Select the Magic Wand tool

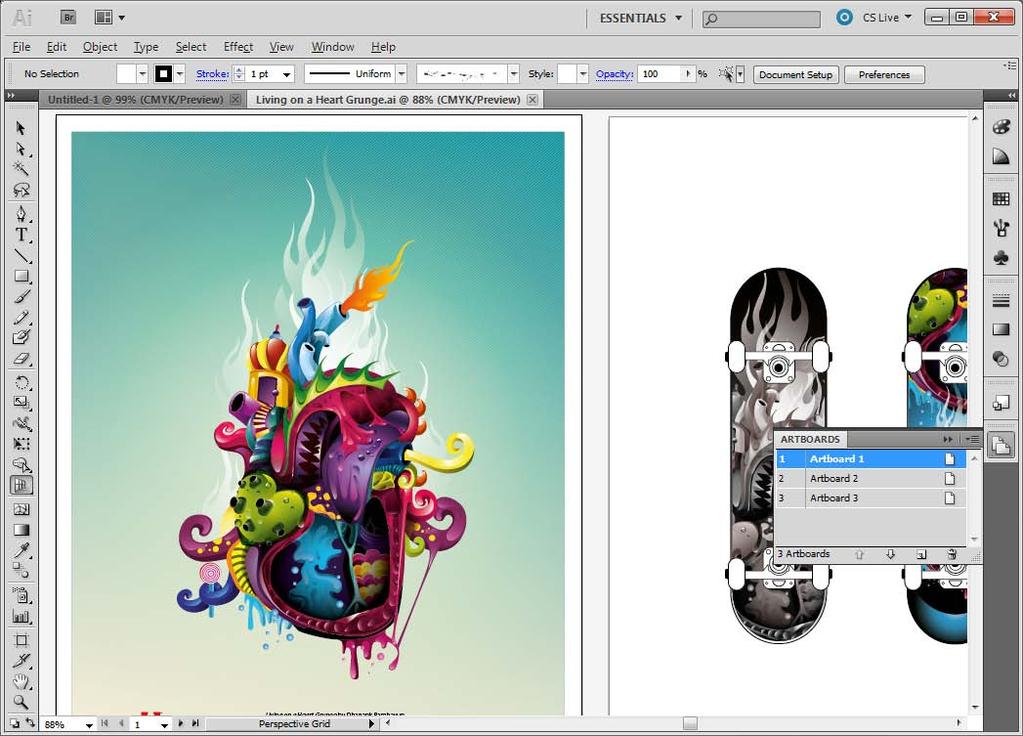21,169
